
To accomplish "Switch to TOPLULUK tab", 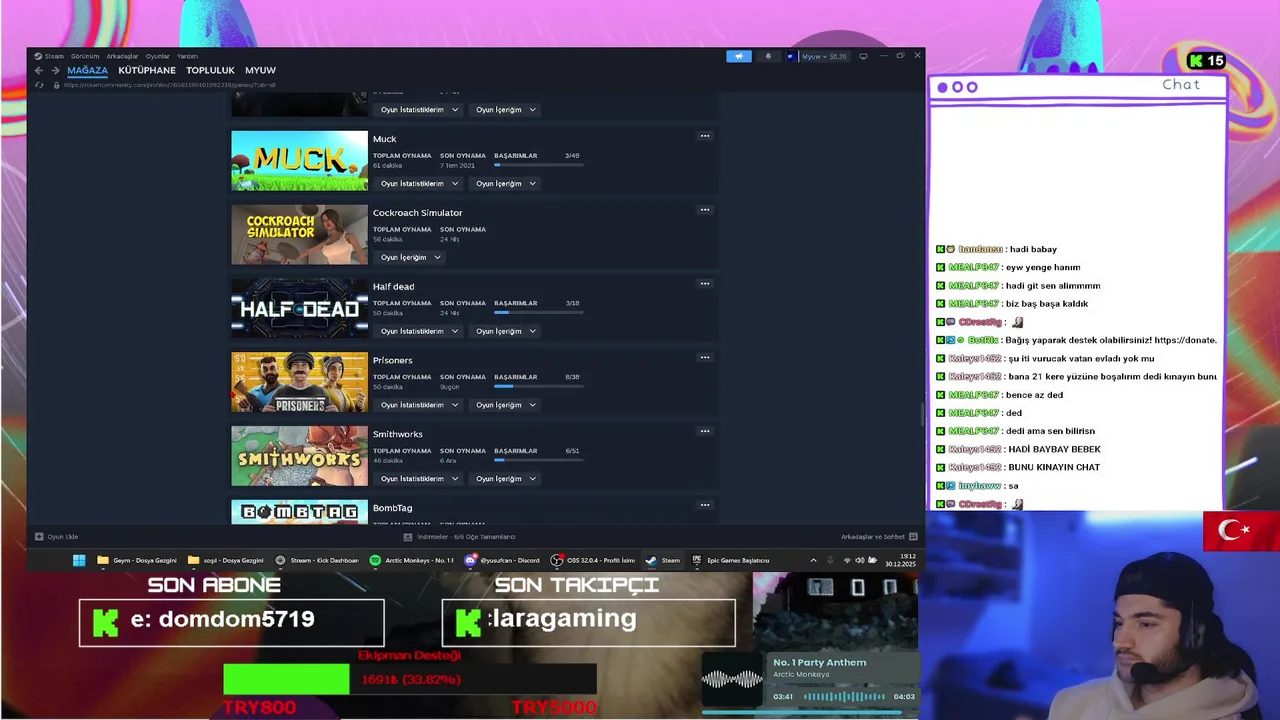I will (x=210, y=70).
